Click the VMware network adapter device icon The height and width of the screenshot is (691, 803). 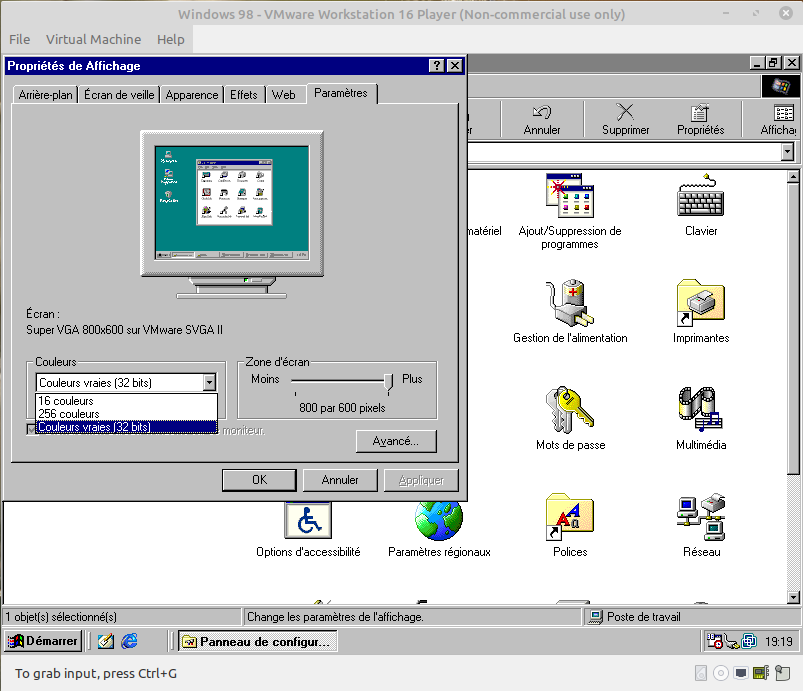pyautogui.click(x=741, y=673)
